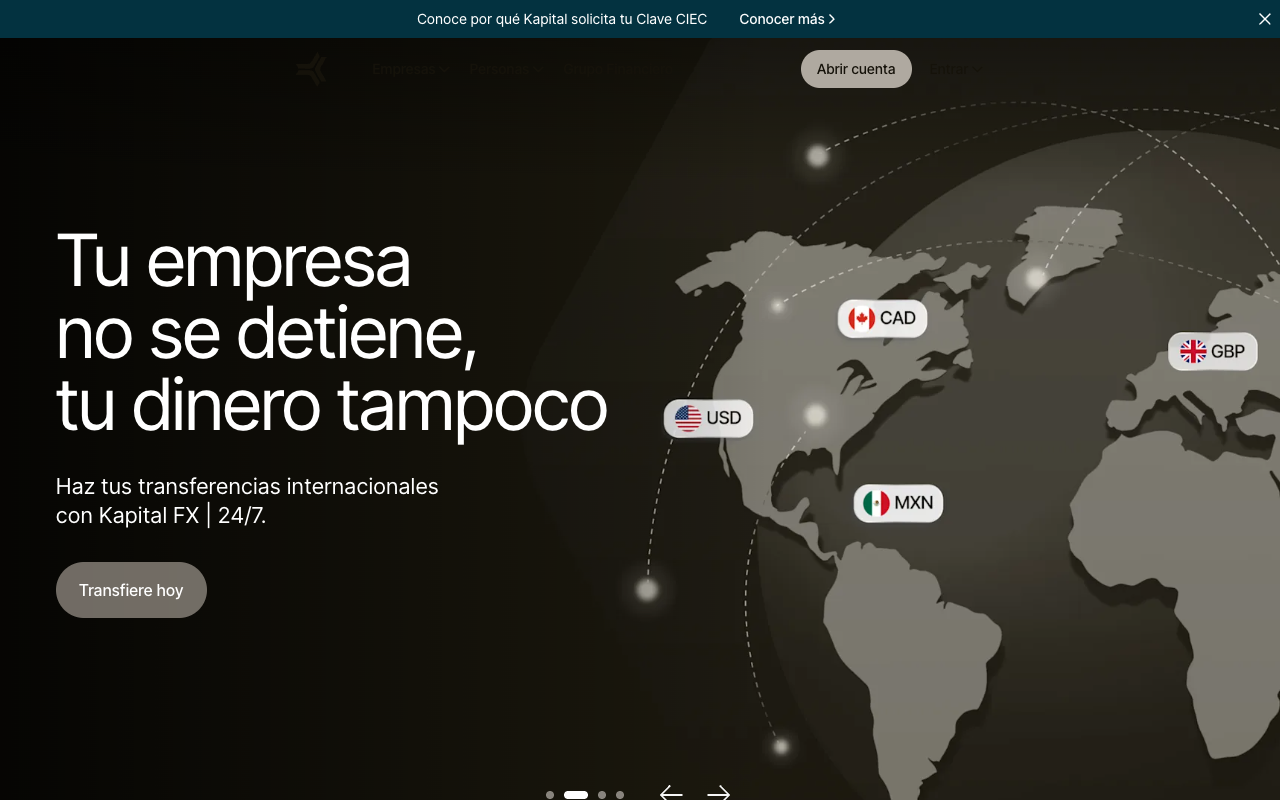Click the Kapital logo in header
The image size is (1280, 800).
coord(312,69)
